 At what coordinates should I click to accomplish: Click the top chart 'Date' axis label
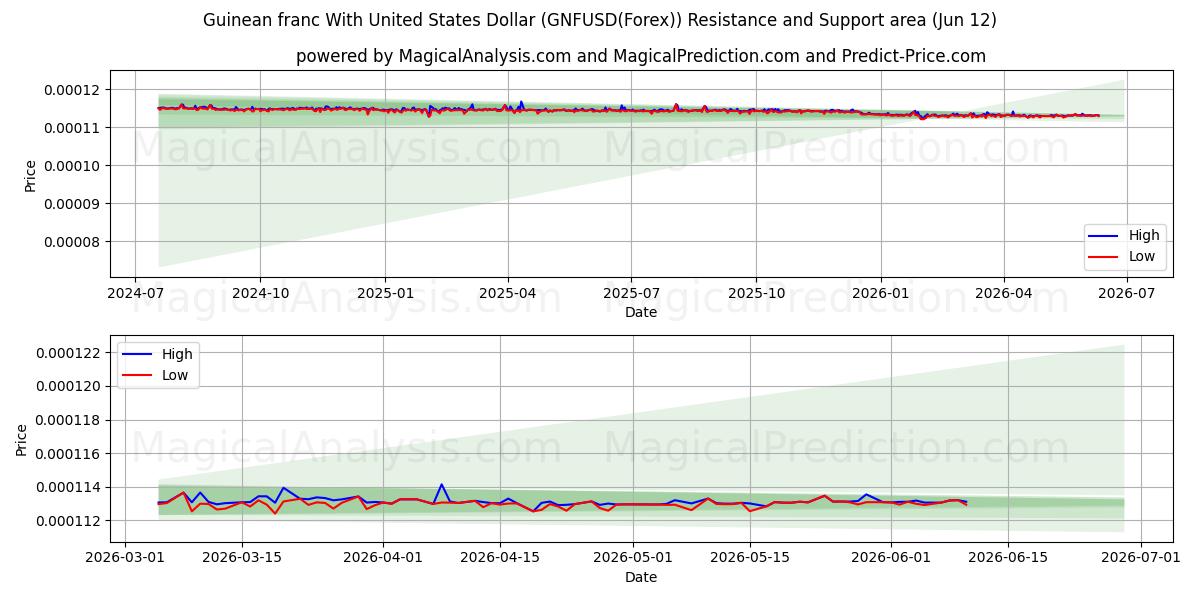[641, 312]
